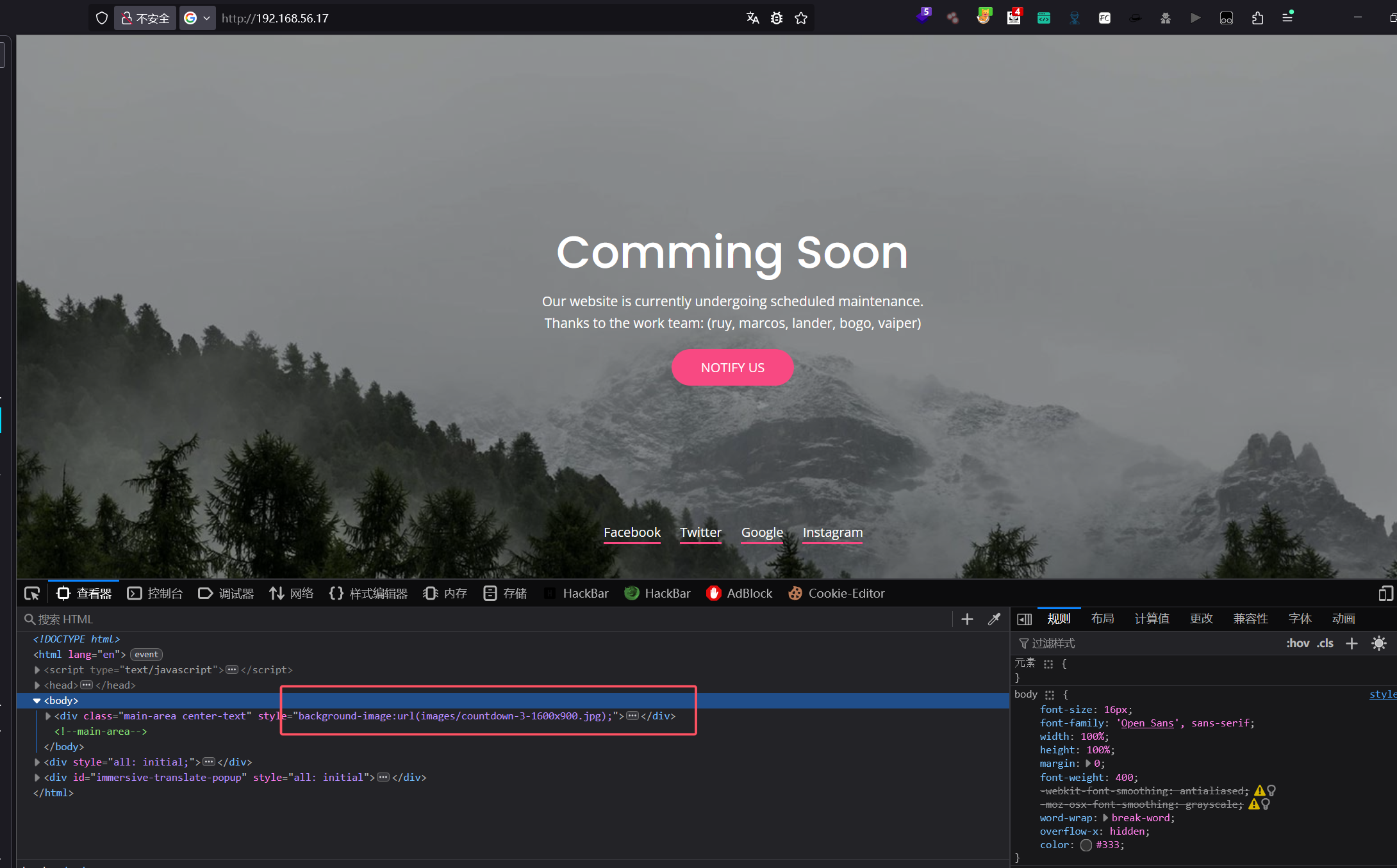Expand the div style all: initial; node
The width and height of the screenshot is (1397, 868).
pyautogui.click(x=37, y=762)
